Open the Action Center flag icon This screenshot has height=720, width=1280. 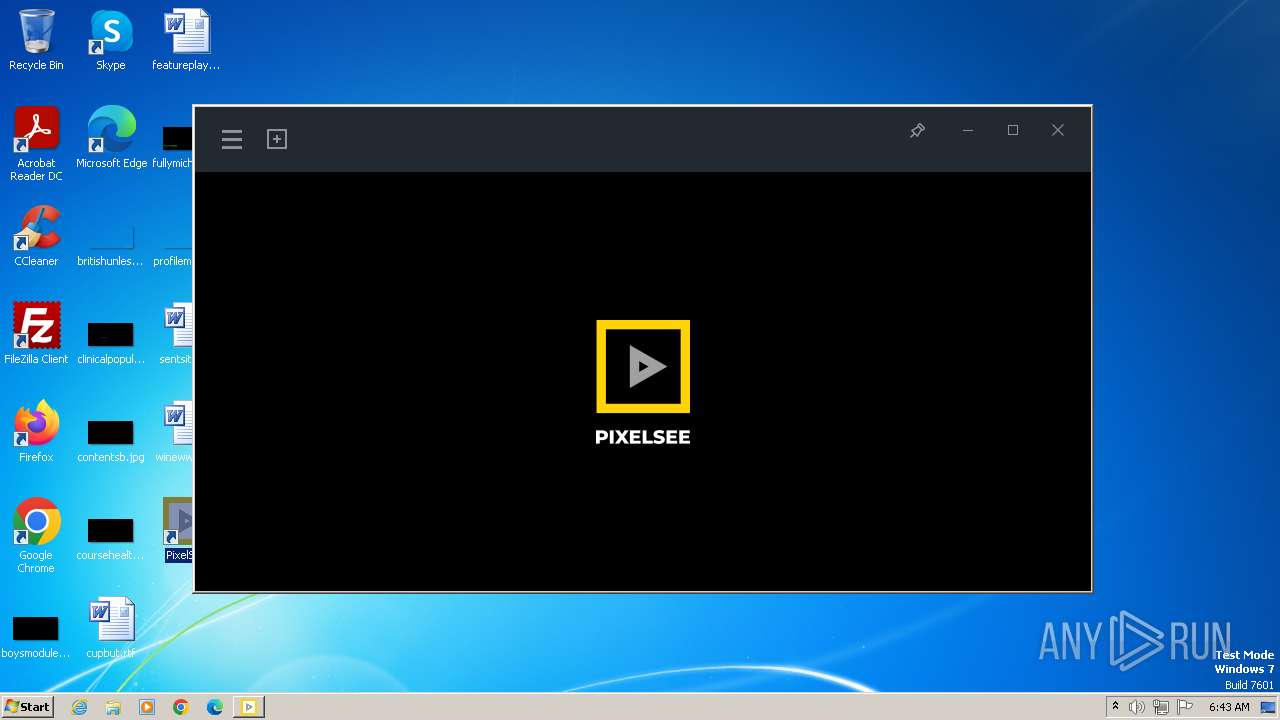1185,707
